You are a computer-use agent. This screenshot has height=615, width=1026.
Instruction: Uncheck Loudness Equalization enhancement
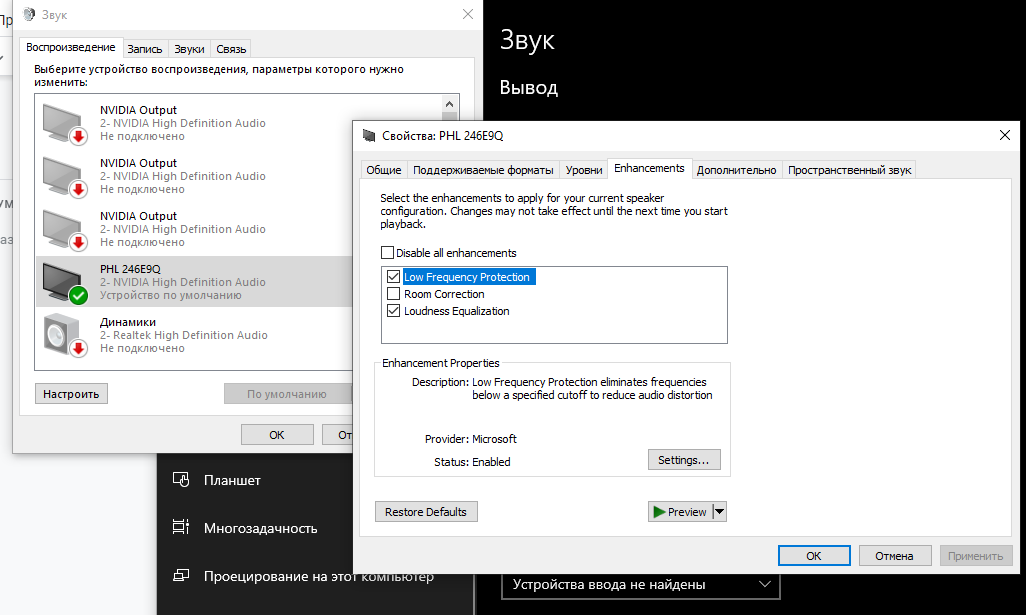[x=393, y=311]
